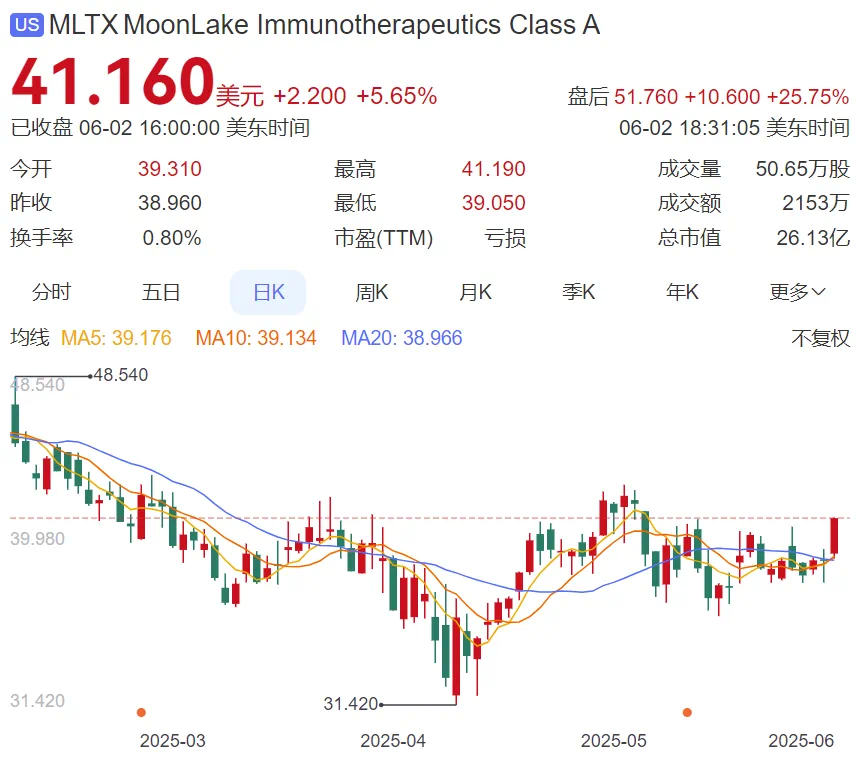Switch to the 月K tab
Screen dimensions: 858x757
(476, 292)
